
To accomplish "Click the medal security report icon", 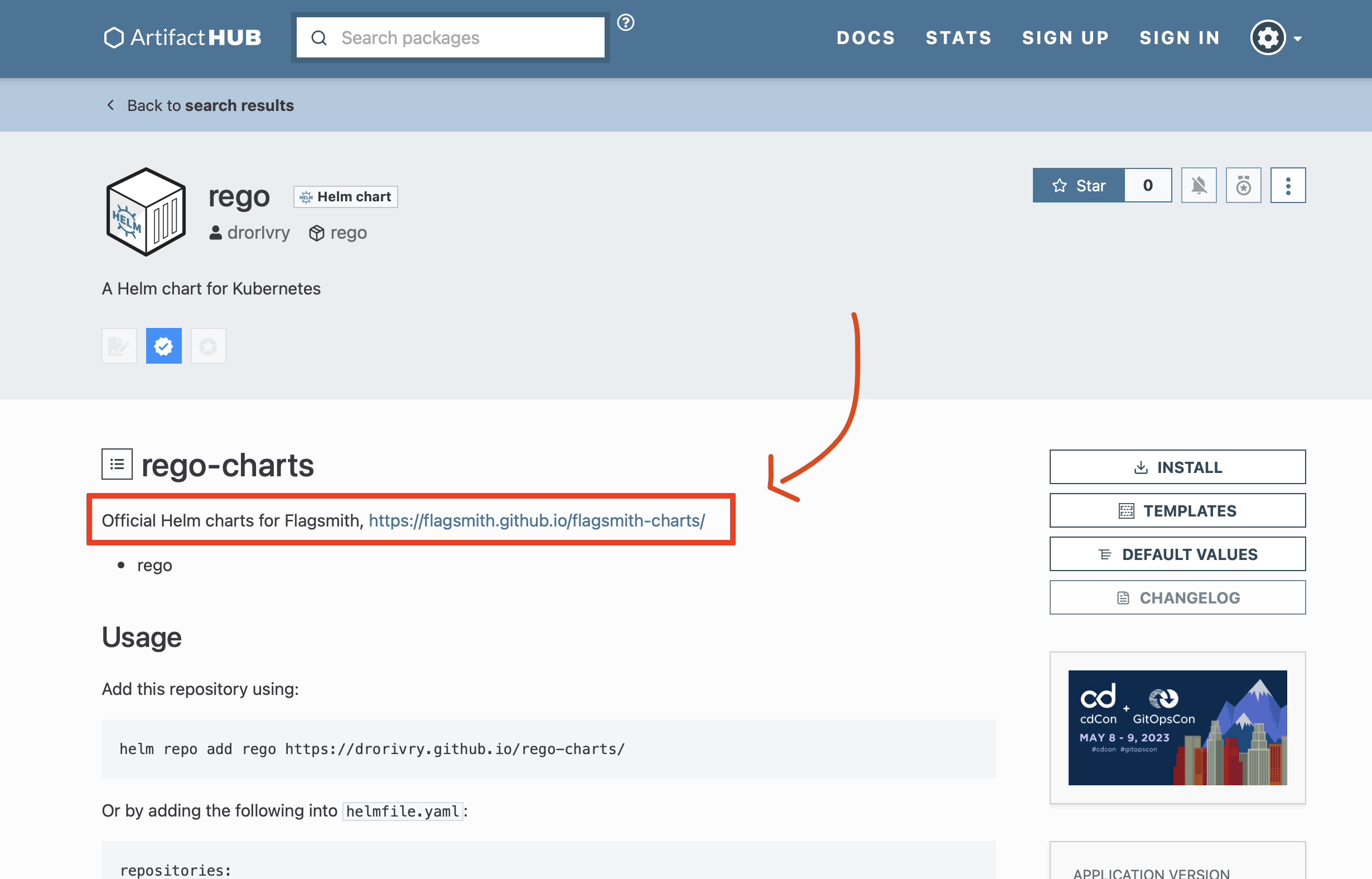I will [x=1244, y=186].
